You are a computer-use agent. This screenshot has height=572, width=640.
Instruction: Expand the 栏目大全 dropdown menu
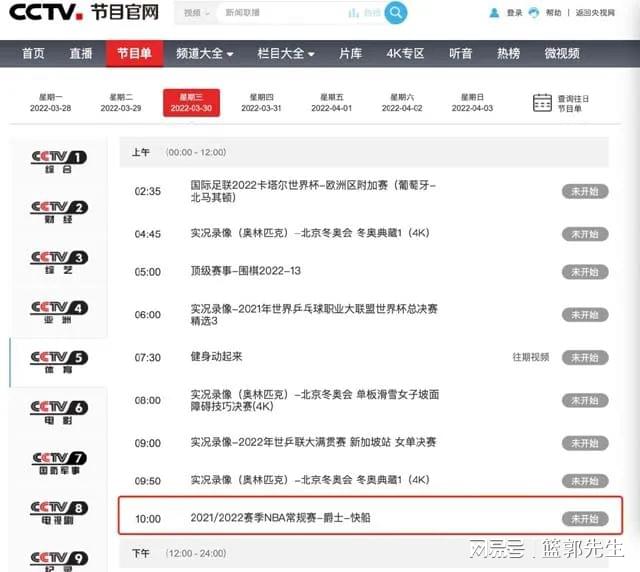[x=286, y=53]
